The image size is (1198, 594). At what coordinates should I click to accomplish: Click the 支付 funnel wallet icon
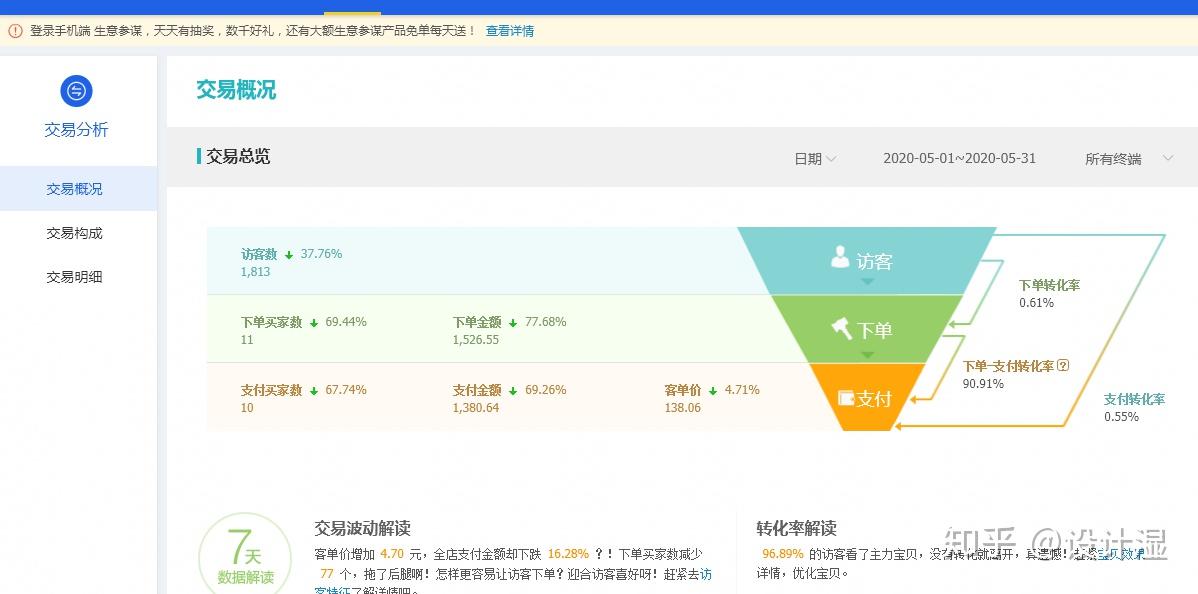[847, 398]
